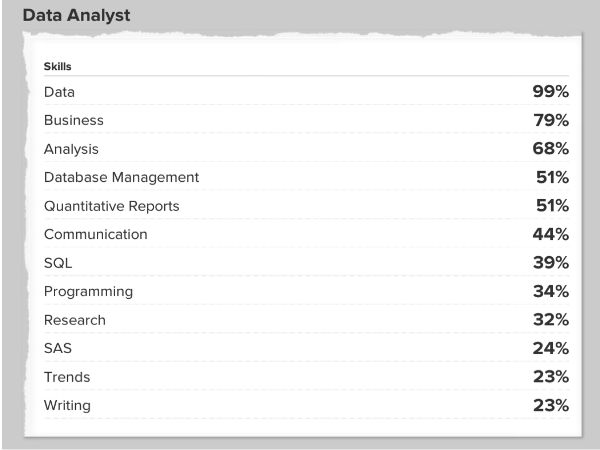The width and height of the screenshot is (600, 450).
Task: Click the Data skill label
Action: [x=59, y=92]
